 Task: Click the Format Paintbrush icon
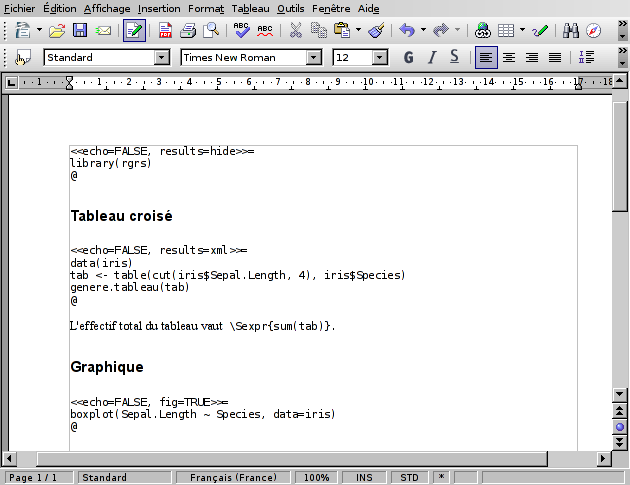376,30
